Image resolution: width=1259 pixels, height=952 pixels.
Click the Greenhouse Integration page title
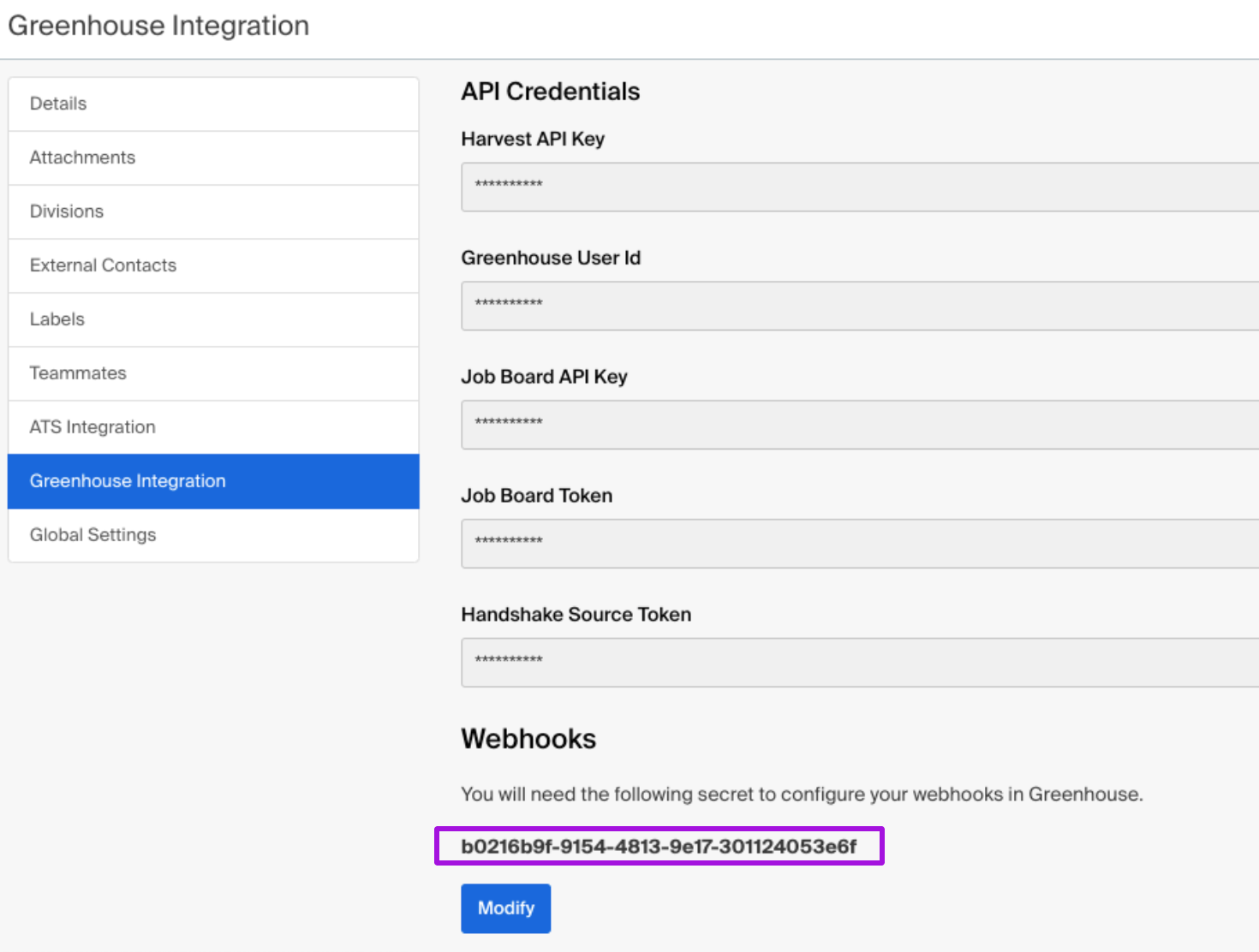coord(158,26)
